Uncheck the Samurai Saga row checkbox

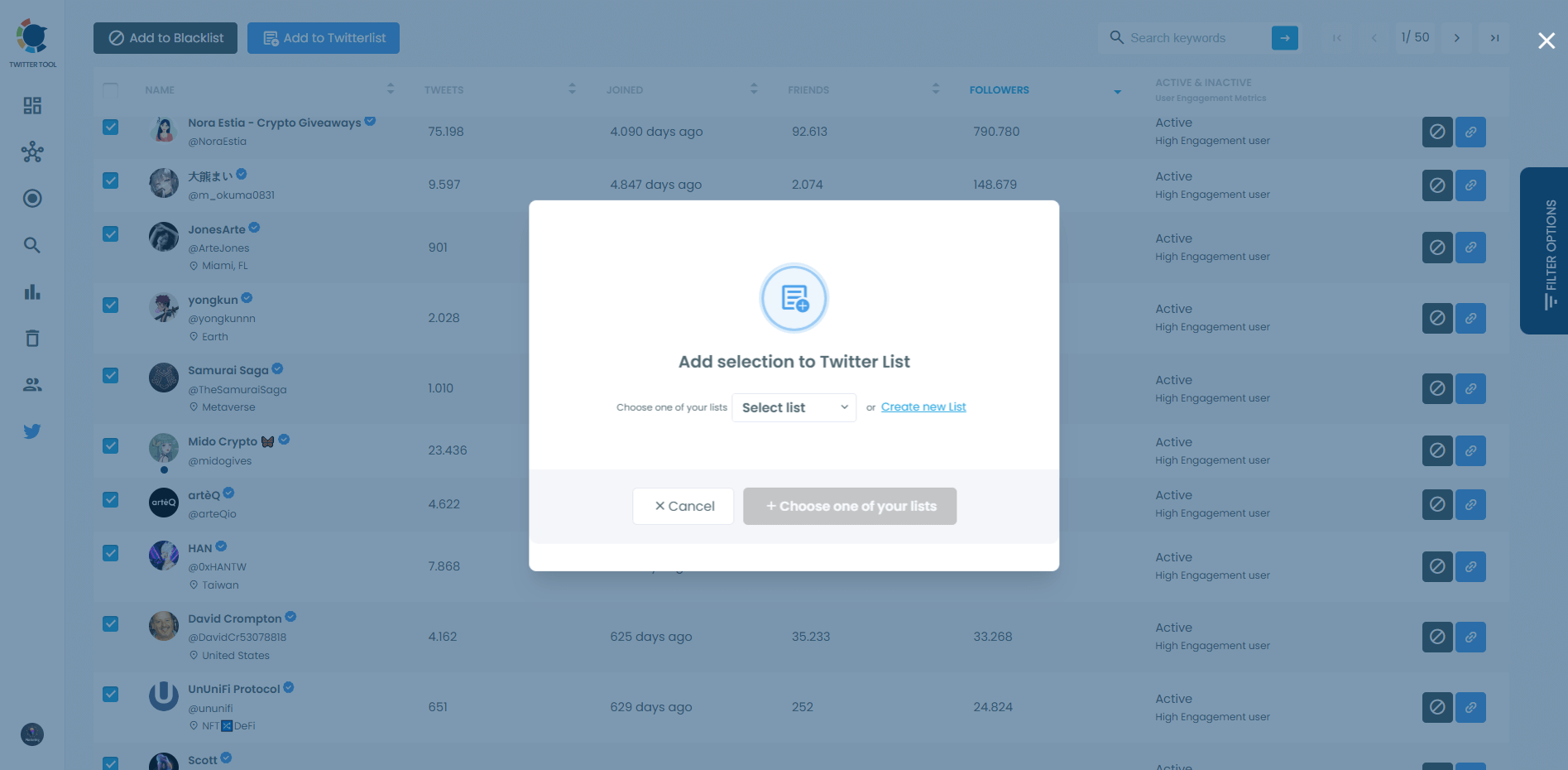[x=110, y=375]
